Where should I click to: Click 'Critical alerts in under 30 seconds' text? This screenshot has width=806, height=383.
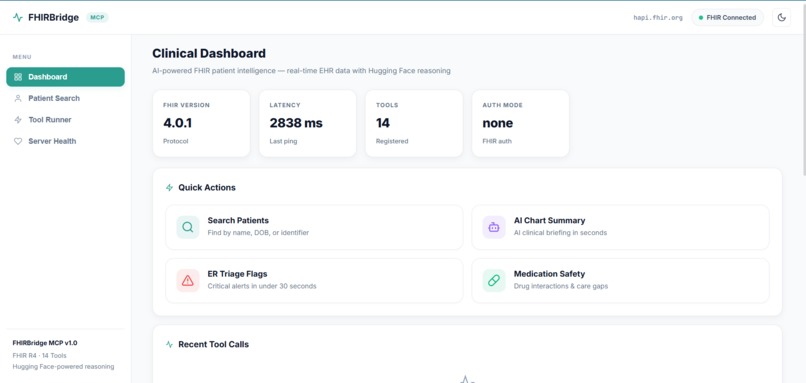coord(262,286)
